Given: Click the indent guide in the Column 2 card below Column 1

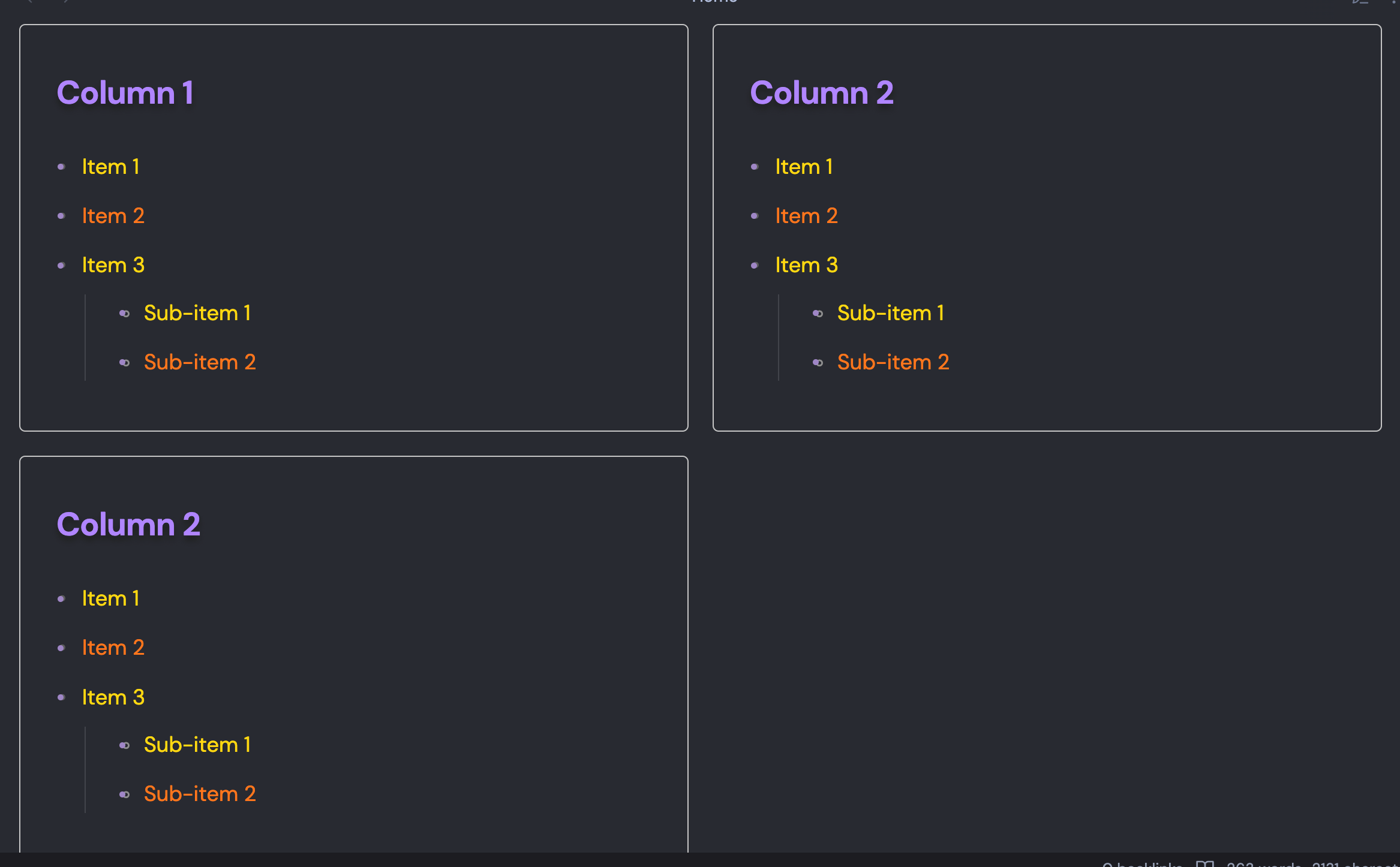Looking at the screenshot, I should (85, 769).
